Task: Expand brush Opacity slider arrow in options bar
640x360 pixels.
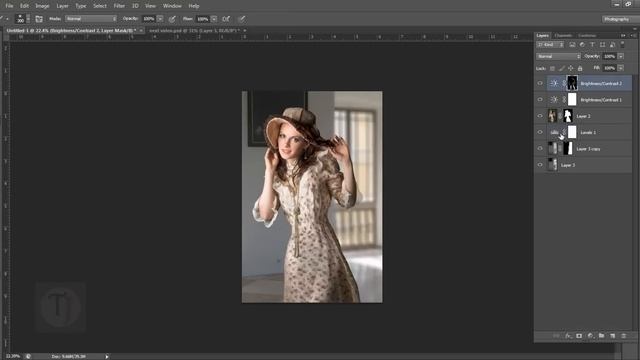Action: pyautogui.click(x=160, y=19)
